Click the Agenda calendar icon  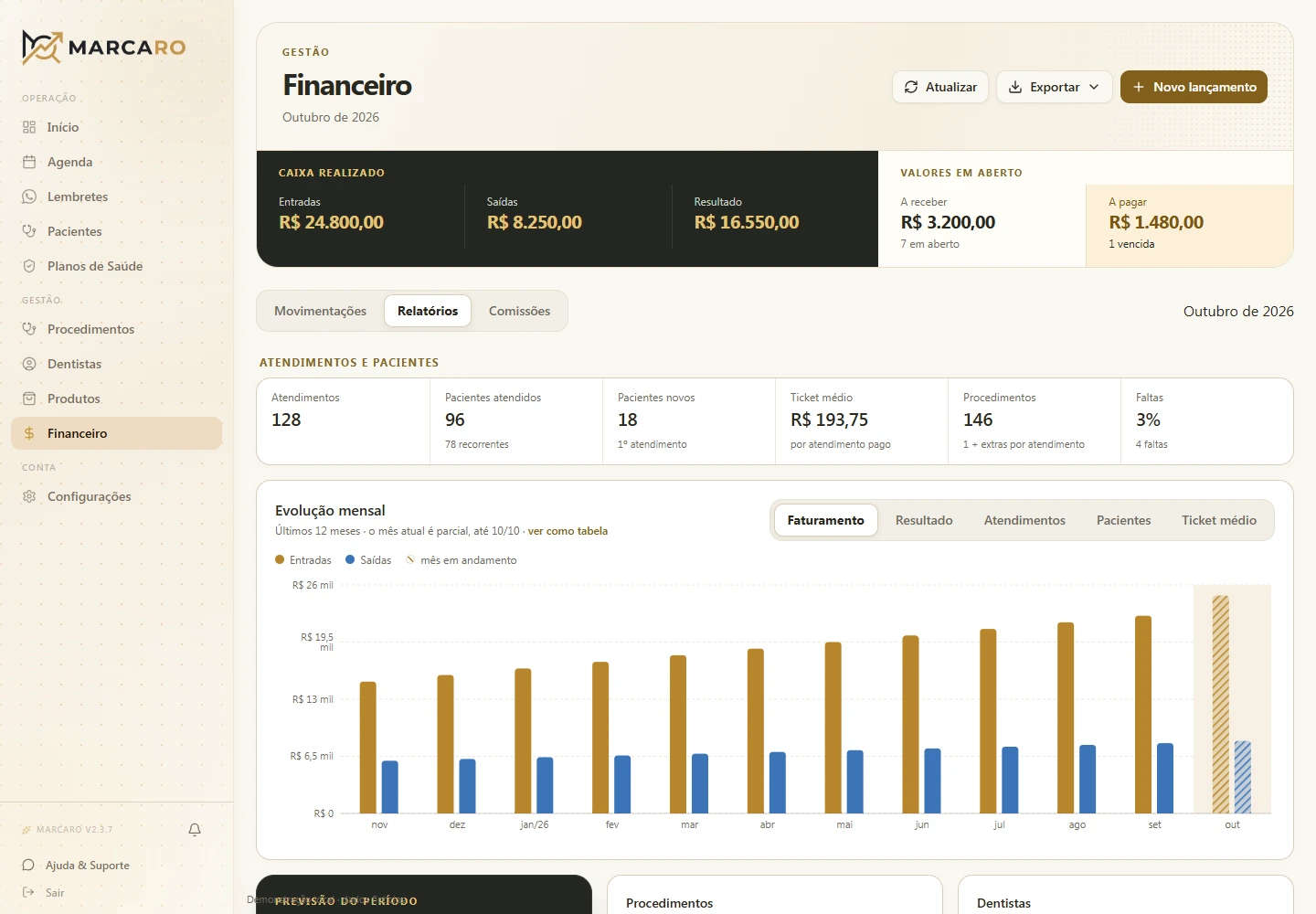[29, 162]
